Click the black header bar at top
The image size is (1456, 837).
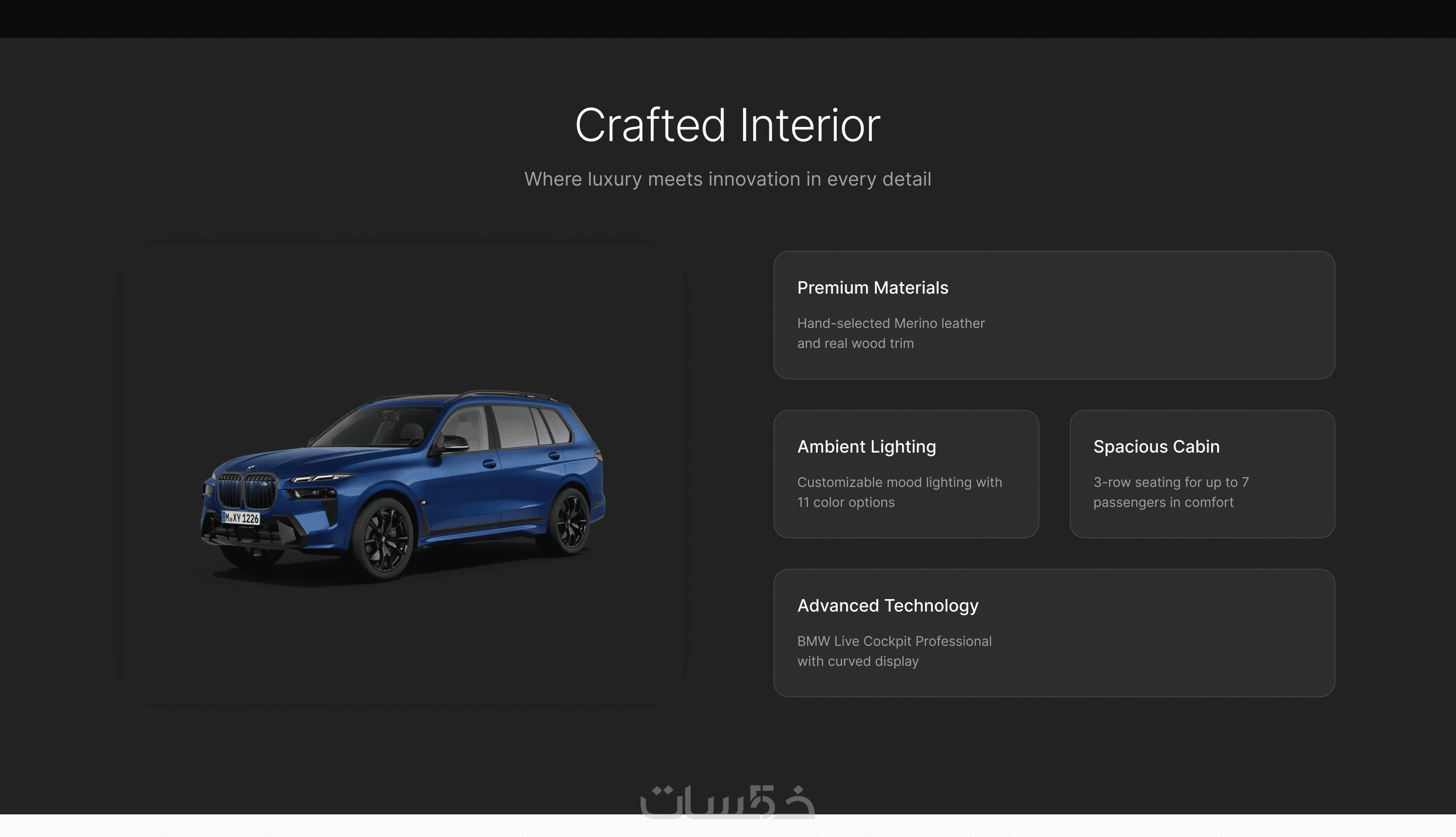[727, 18]
